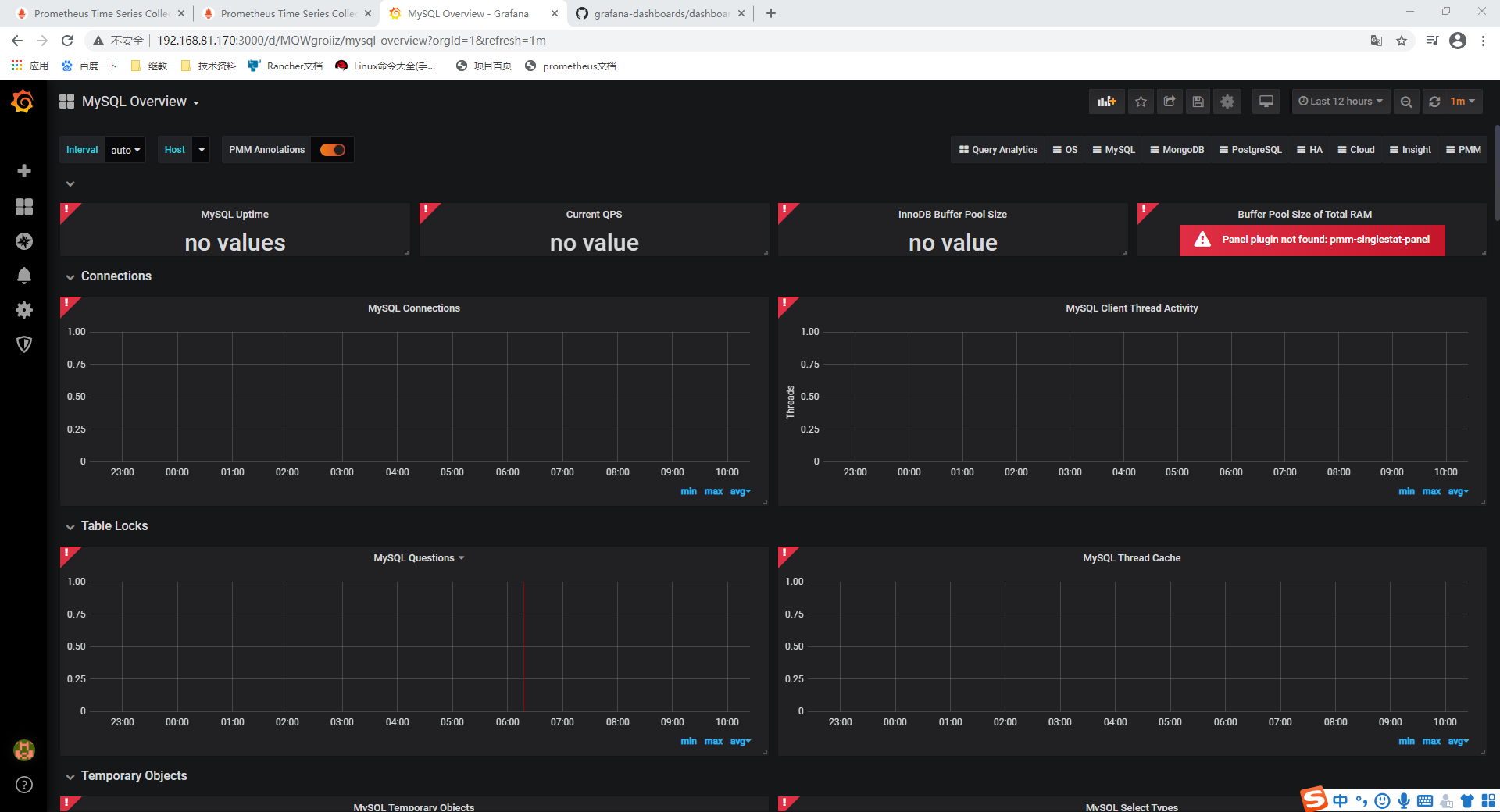Image resolution: width=1500 pixels, height=812 pixels.
Task: Click Chrome translate page icon
Action: click(x=1377, y=41)
